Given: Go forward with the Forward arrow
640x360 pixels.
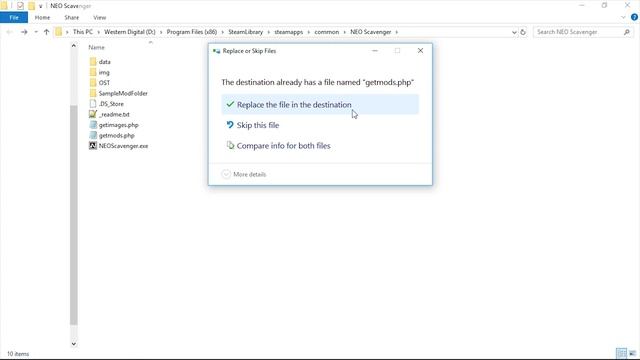Looking at the screenshot, I should (x=24, y=32).
